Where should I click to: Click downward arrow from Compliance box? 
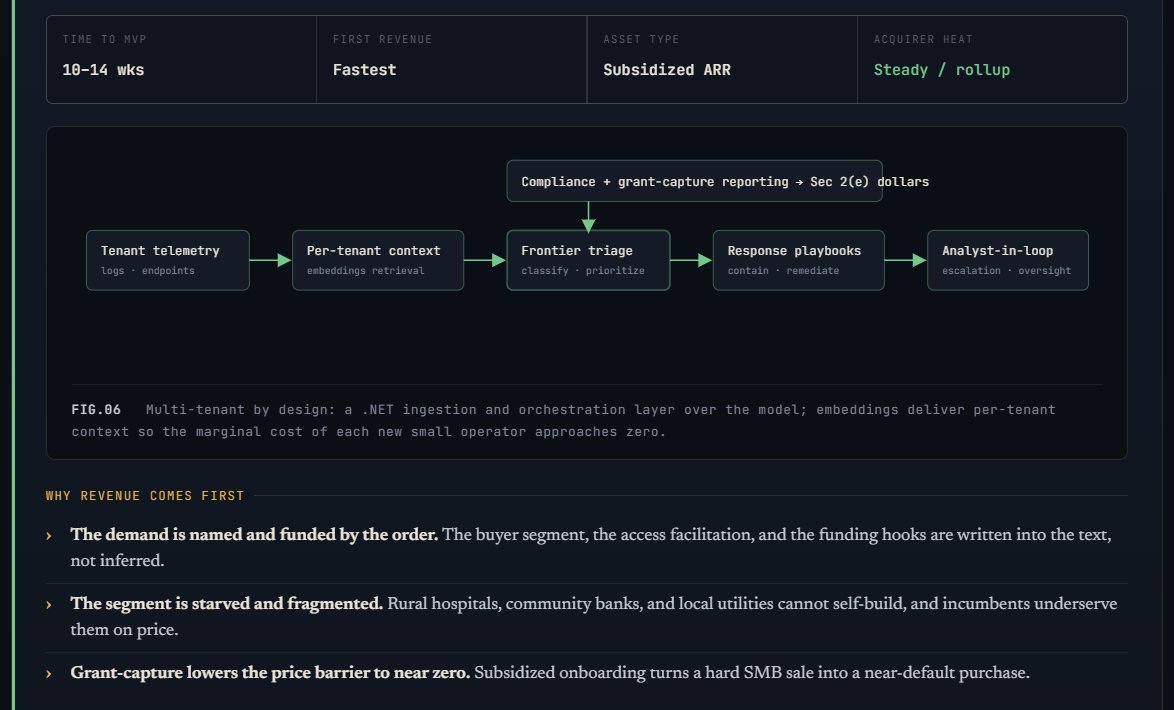coord(588,216)
